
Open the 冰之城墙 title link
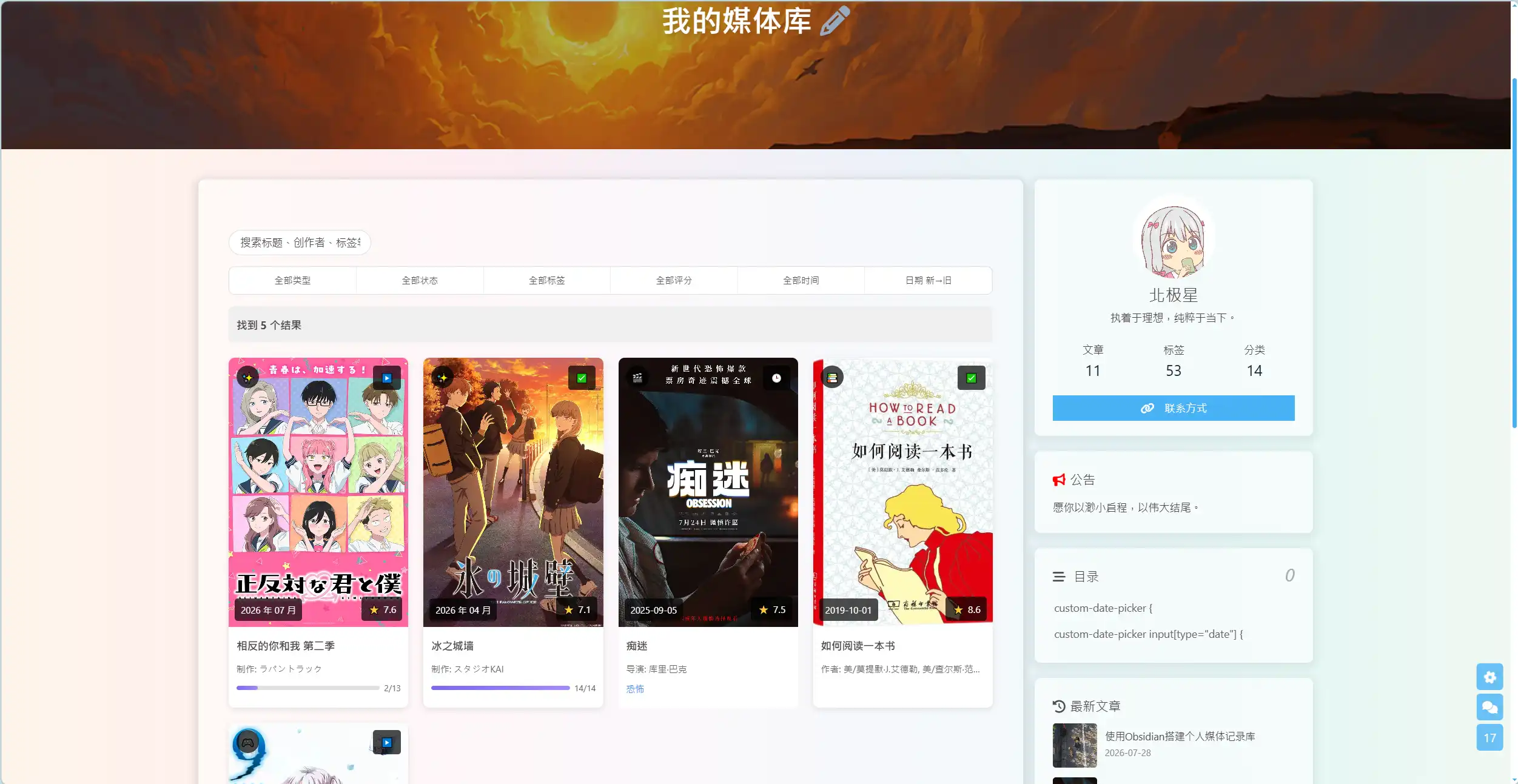pyautogui.click(x=452, y=646)
